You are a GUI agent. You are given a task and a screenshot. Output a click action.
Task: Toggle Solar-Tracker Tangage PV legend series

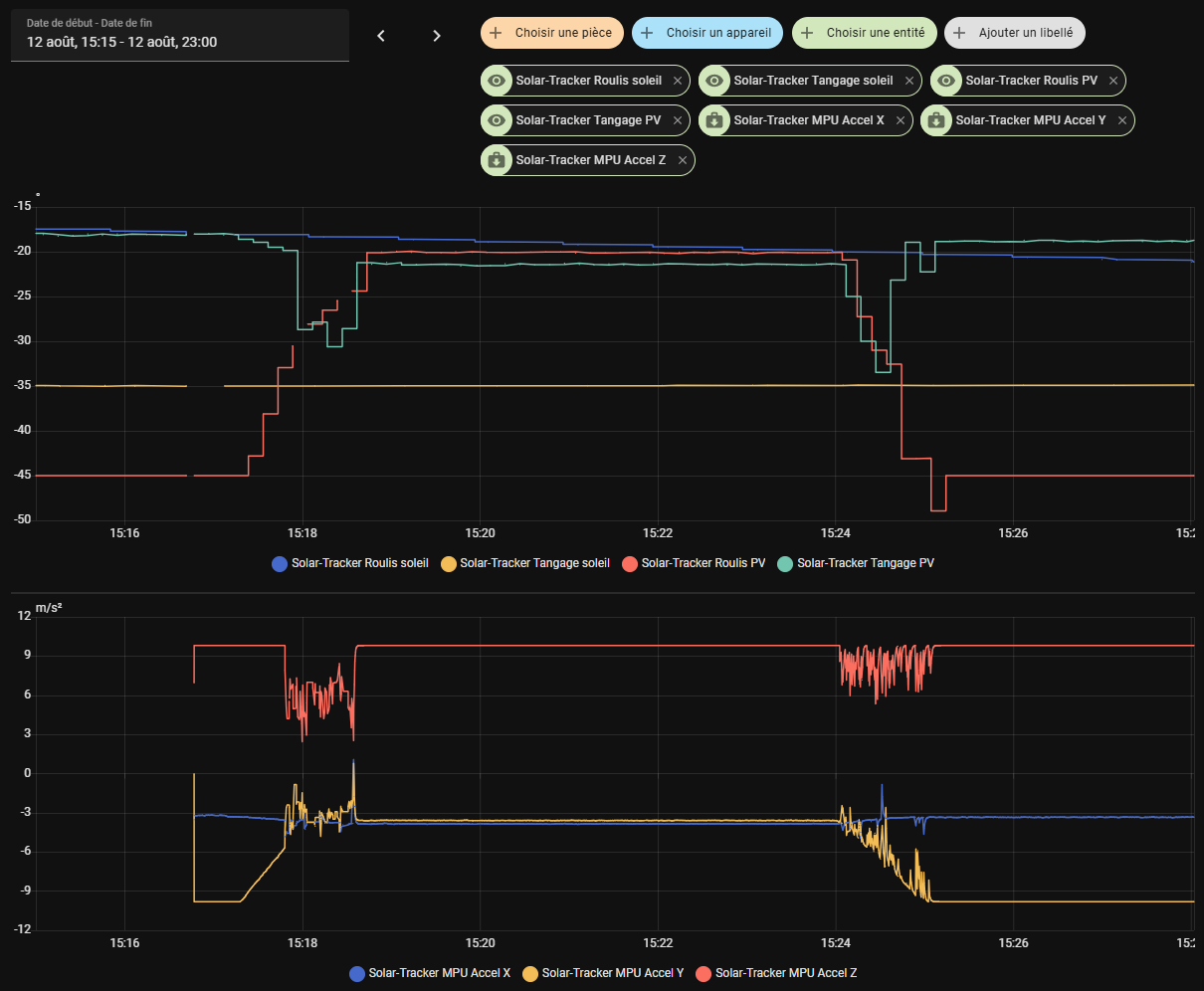[856, 563]
